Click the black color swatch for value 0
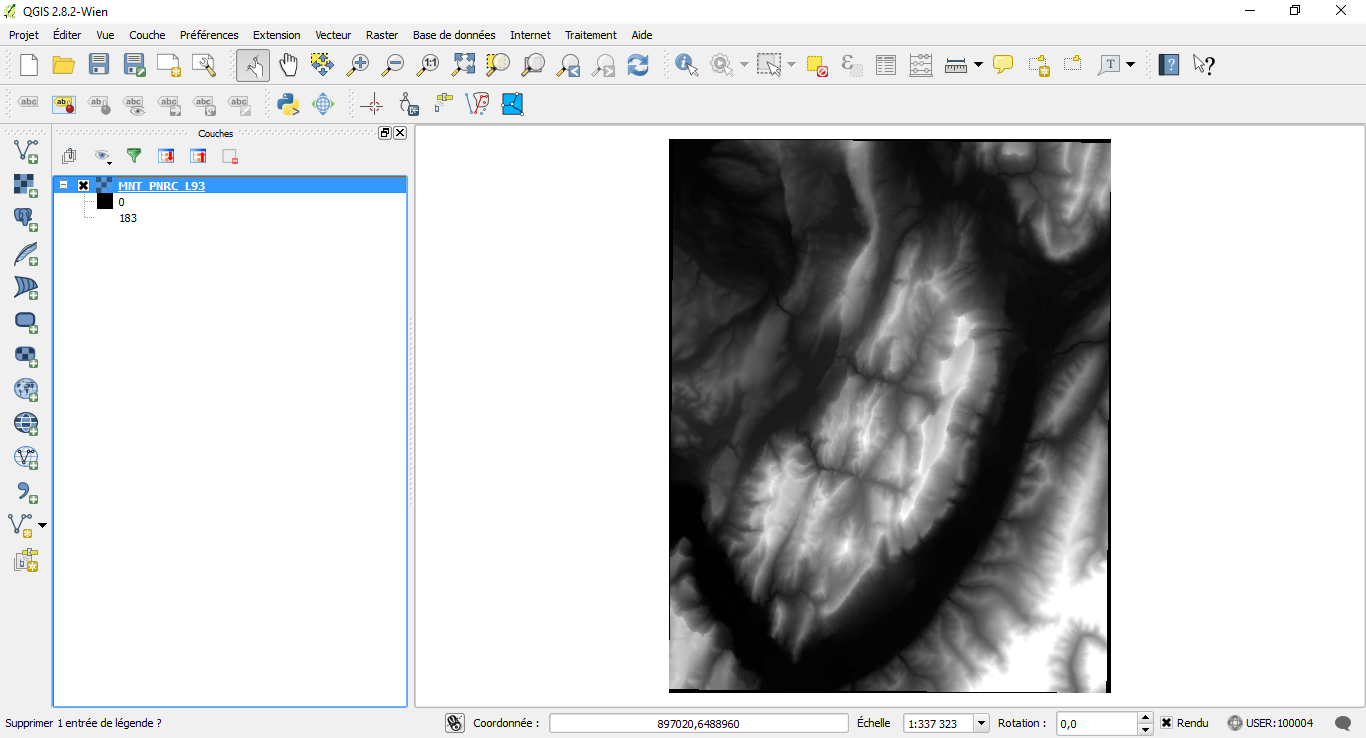1366x738 pixels. pyautogui.click(x=104, y=201)
